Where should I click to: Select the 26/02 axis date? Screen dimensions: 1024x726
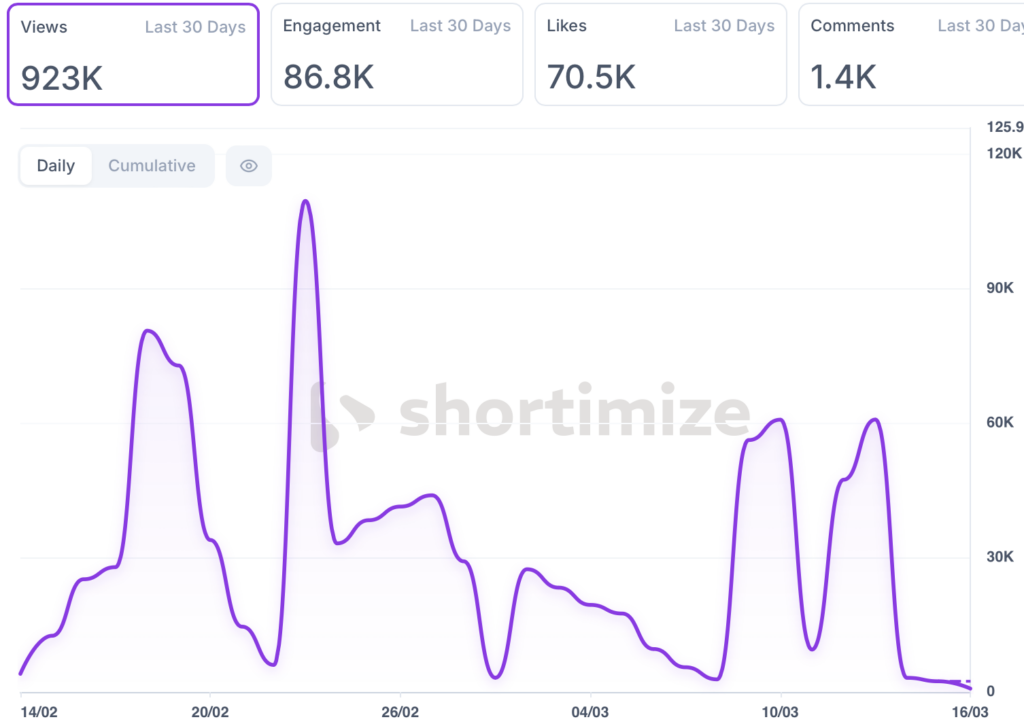(x=400, y=712)
